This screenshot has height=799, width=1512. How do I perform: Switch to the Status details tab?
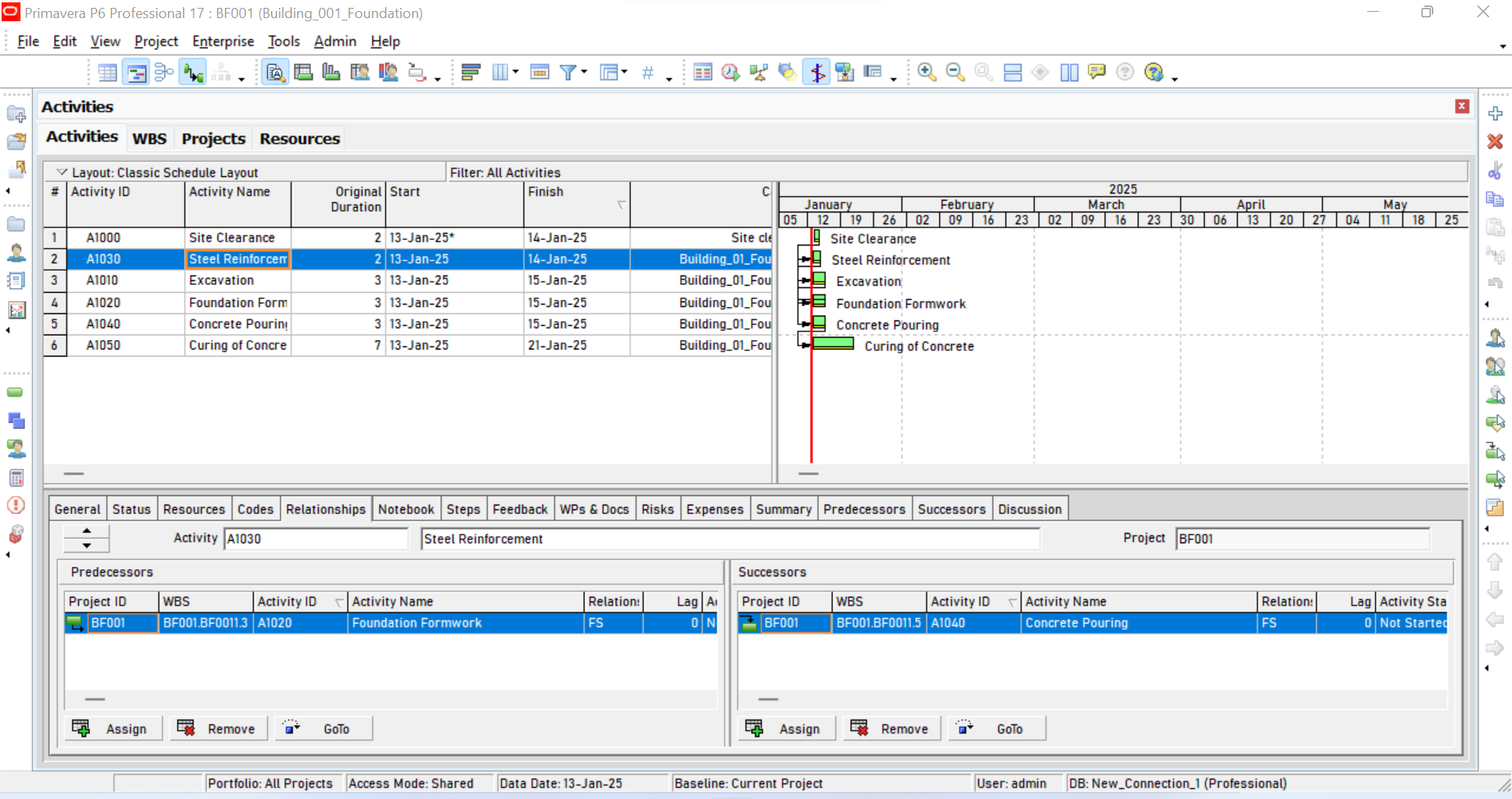tap(131, 509)
